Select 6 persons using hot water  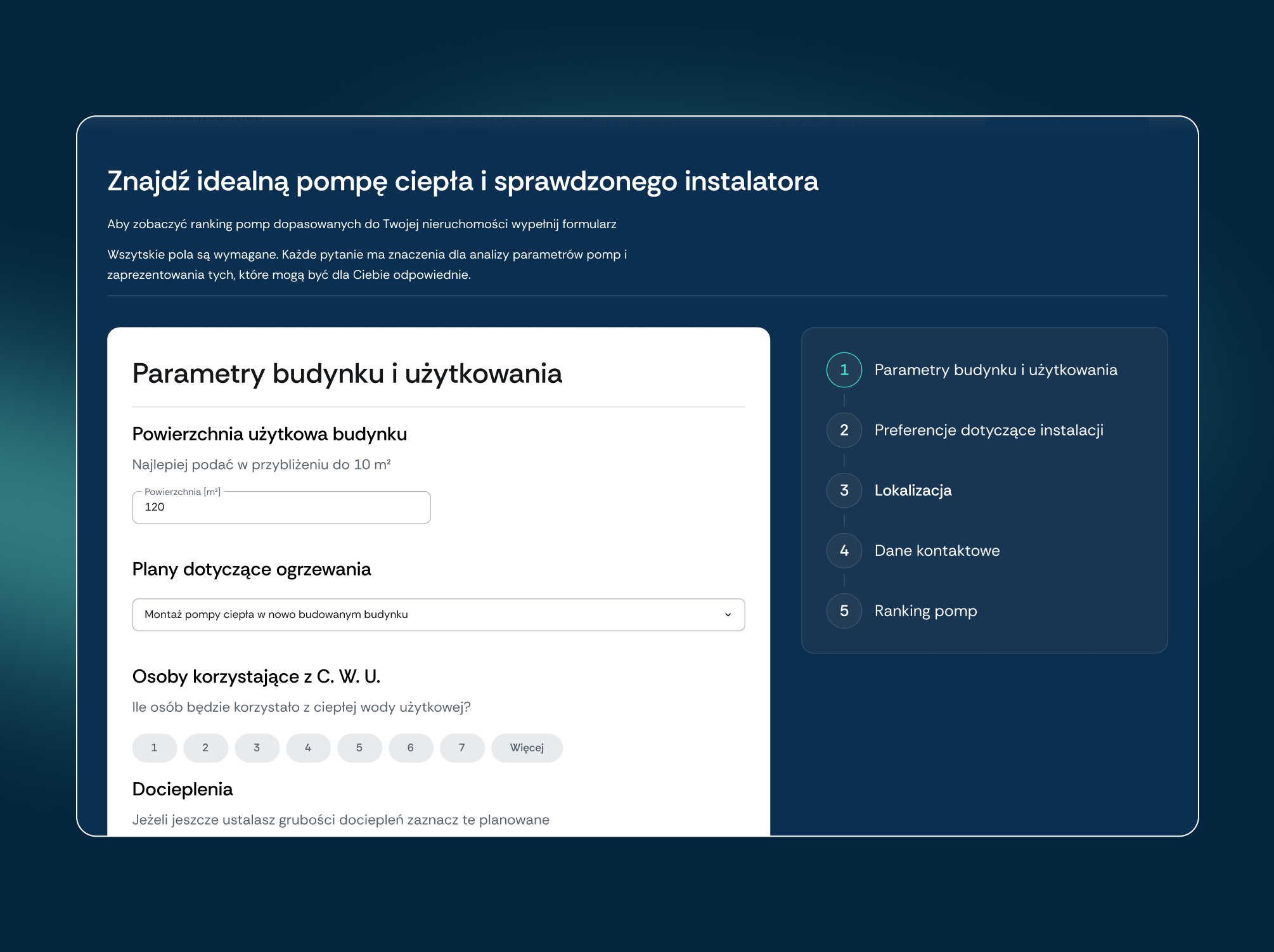point(411,748)
